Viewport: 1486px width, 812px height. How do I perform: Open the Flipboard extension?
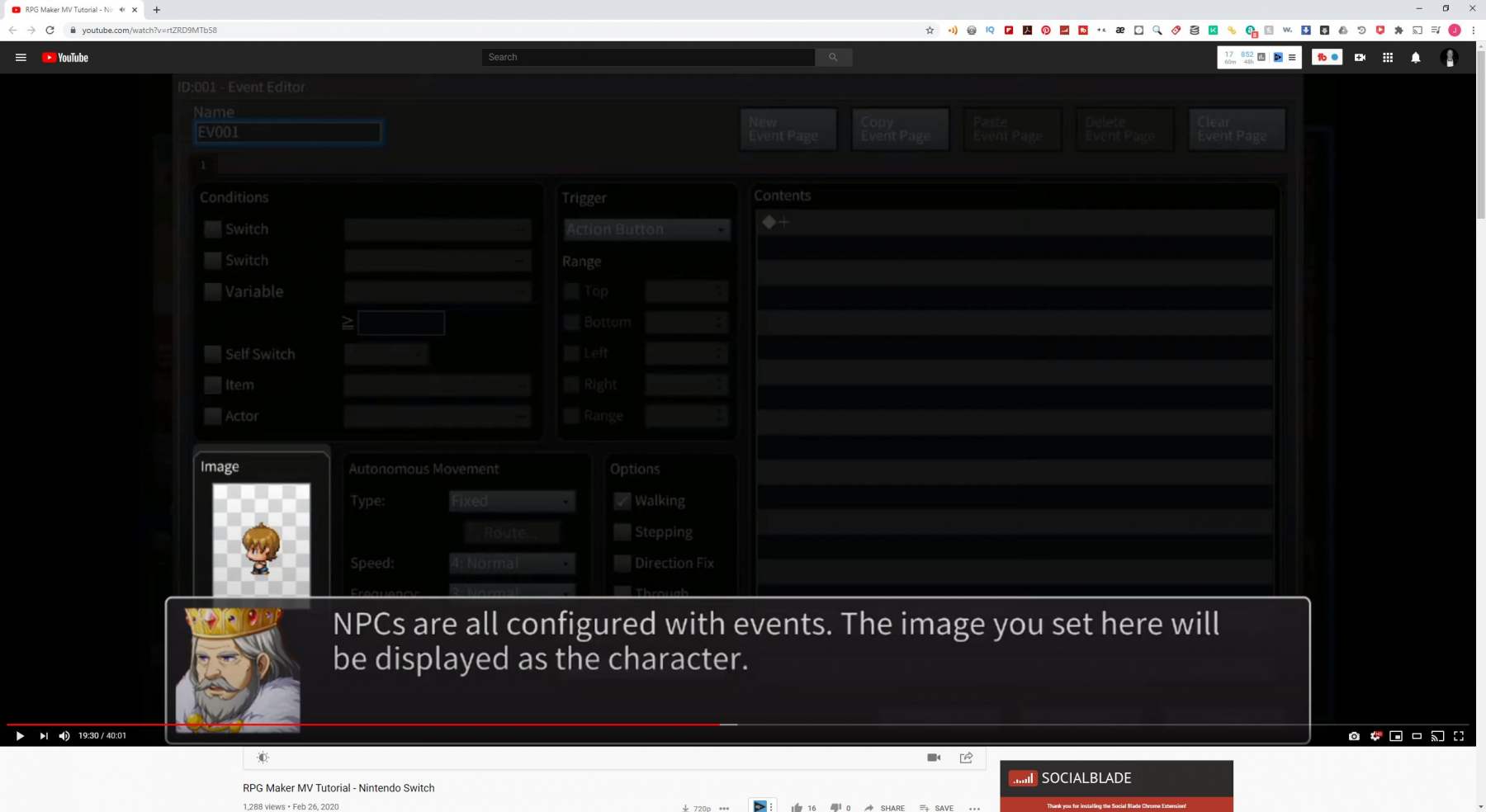[x=1009, y=31]
